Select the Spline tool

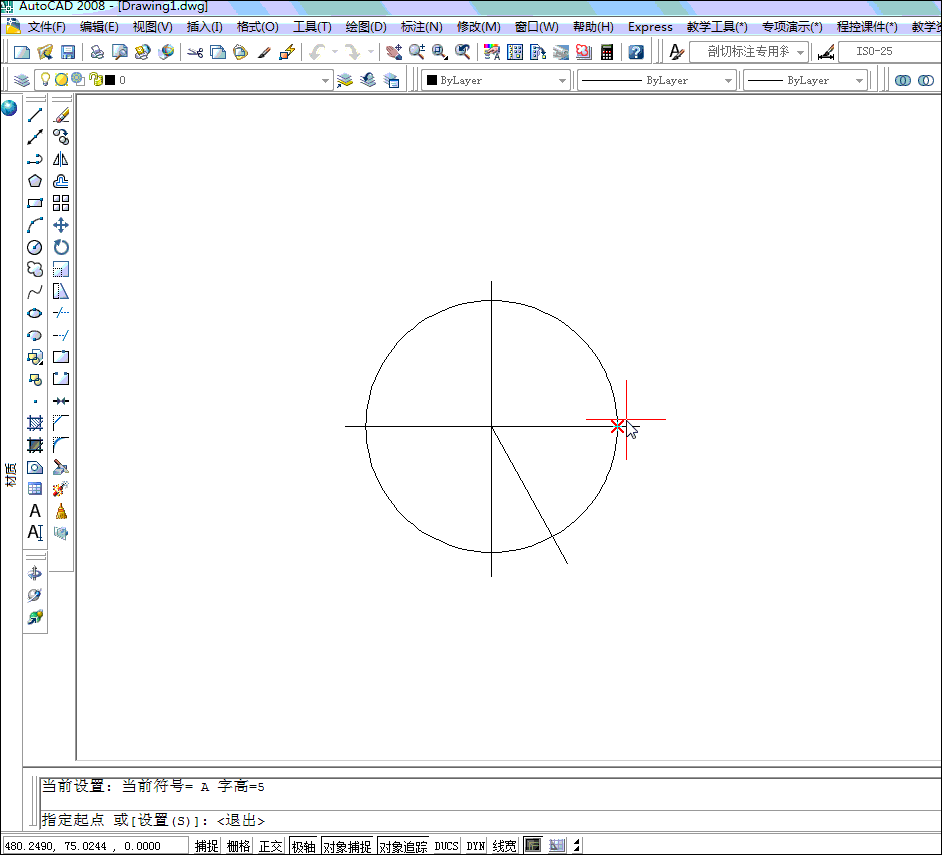35,291
